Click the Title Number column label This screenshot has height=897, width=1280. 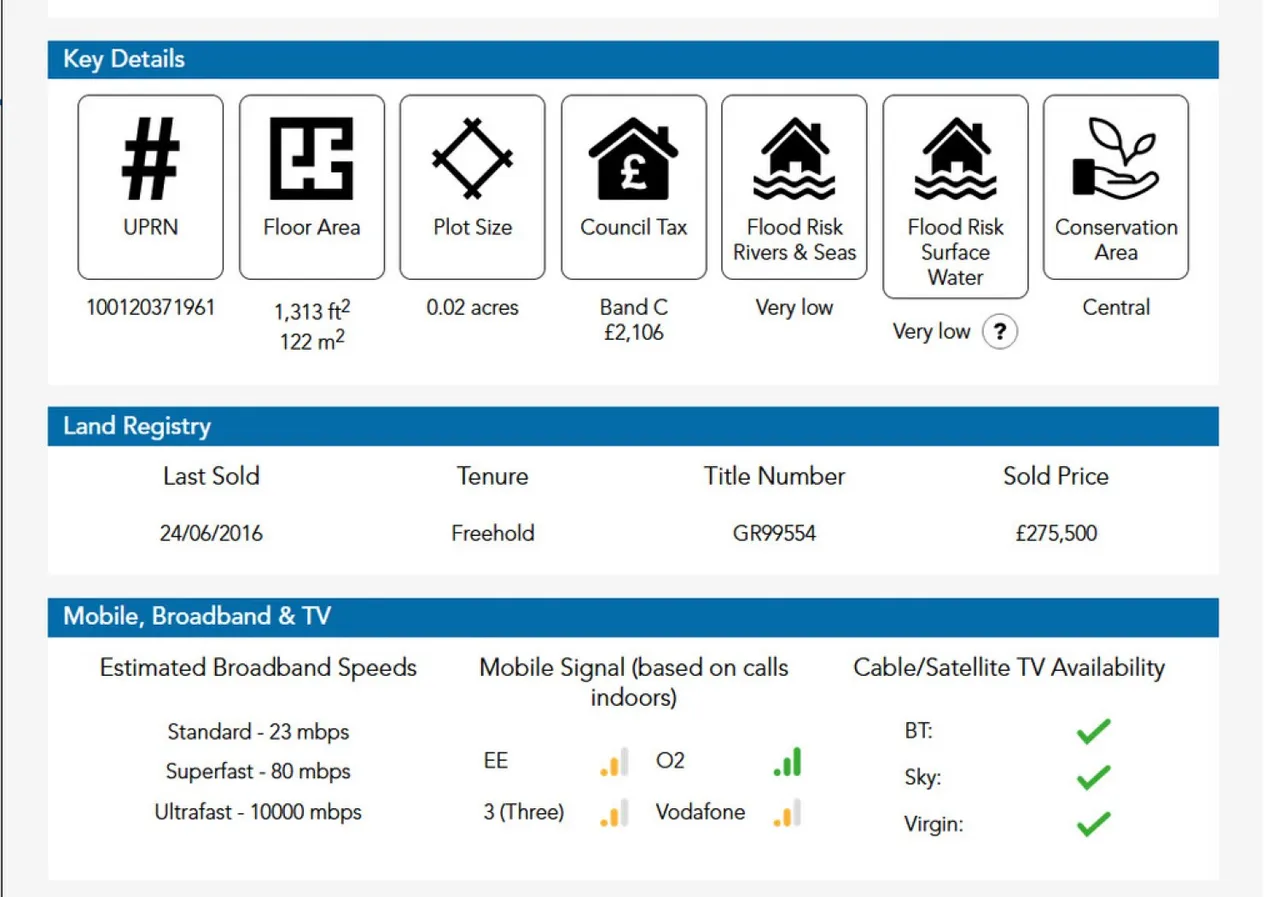[x=775, y=476]
